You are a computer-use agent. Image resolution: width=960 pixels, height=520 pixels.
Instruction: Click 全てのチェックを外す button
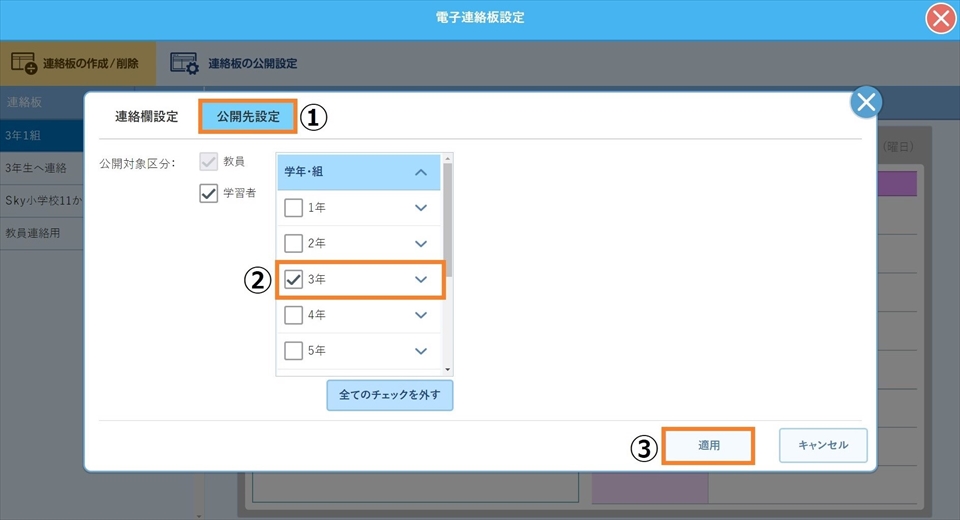tap(390, 395)
